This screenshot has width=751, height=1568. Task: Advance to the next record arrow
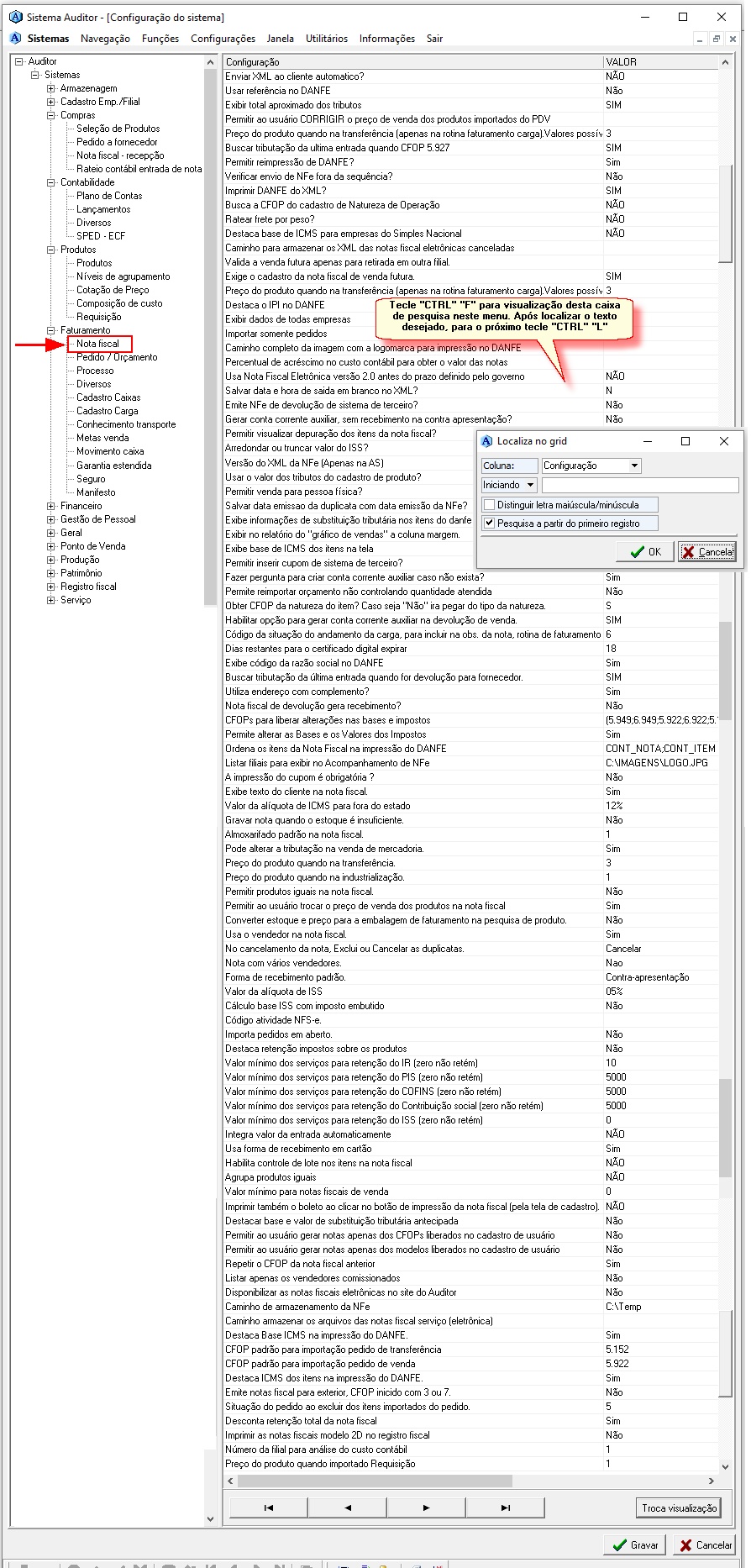pos(426,1507)
